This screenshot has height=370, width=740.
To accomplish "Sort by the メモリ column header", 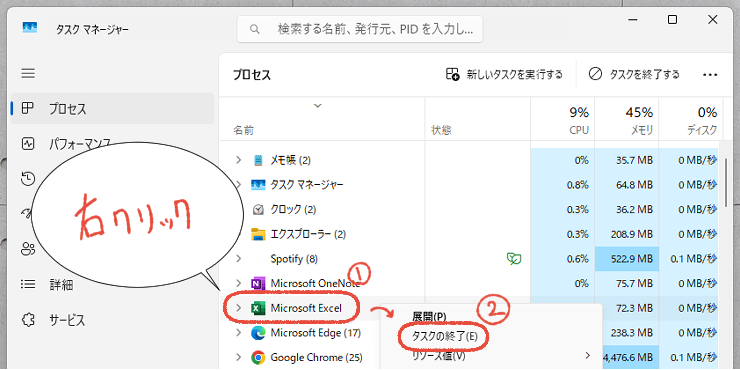I will point(627,120).
